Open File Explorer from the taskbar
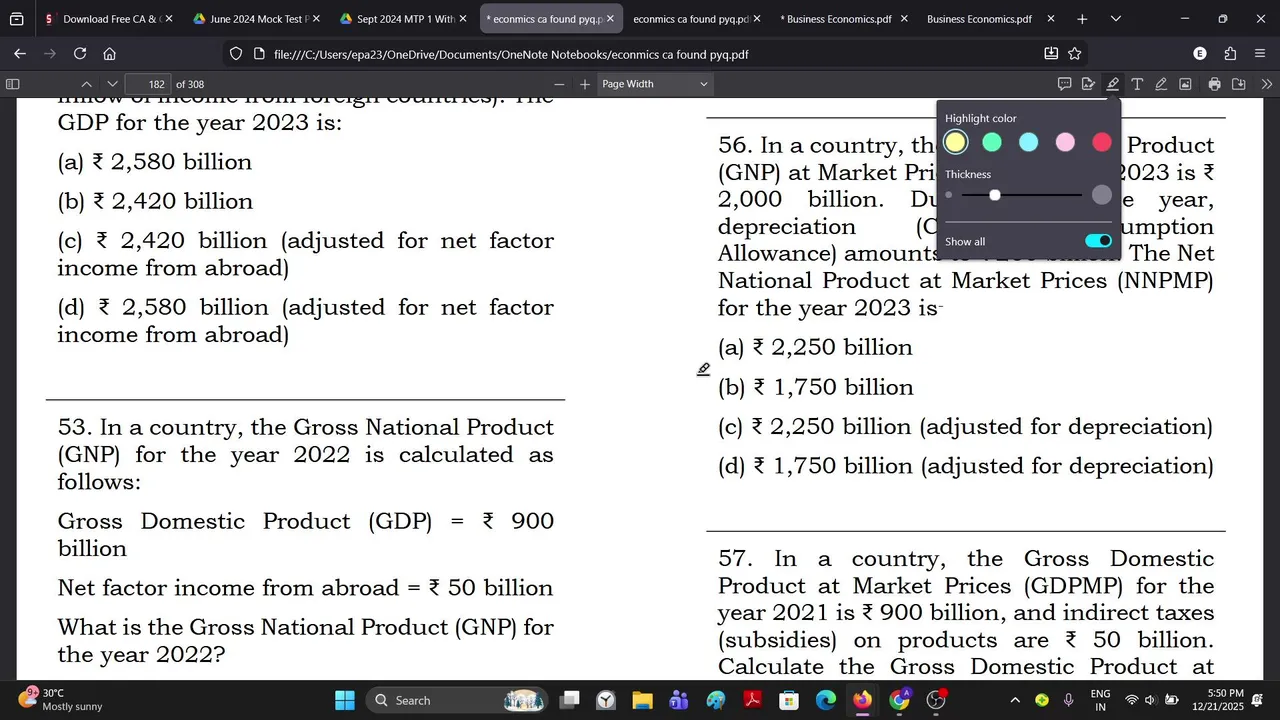 point(642,700)
